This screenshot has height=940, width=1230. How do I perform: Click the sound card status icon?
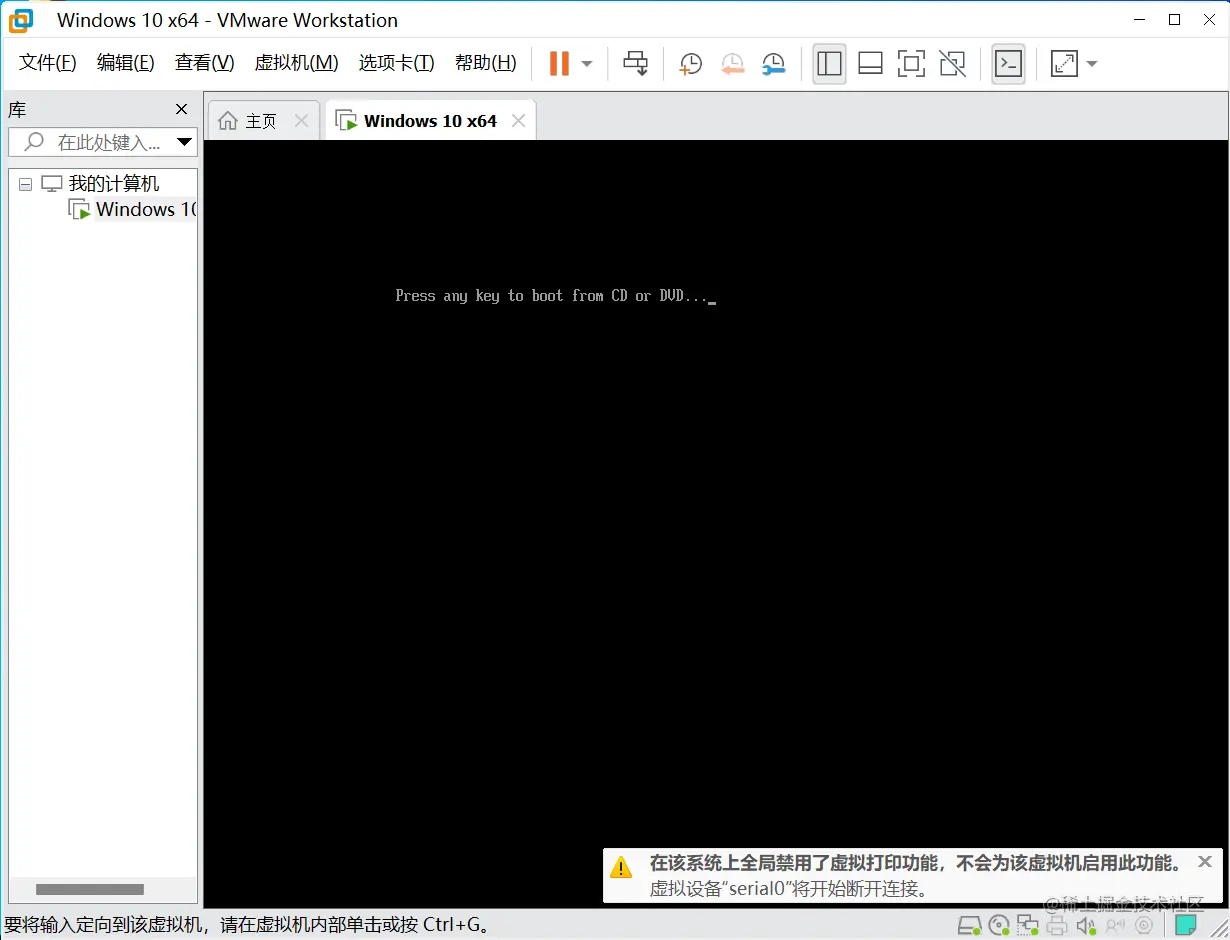click(x=1086, y=925)
